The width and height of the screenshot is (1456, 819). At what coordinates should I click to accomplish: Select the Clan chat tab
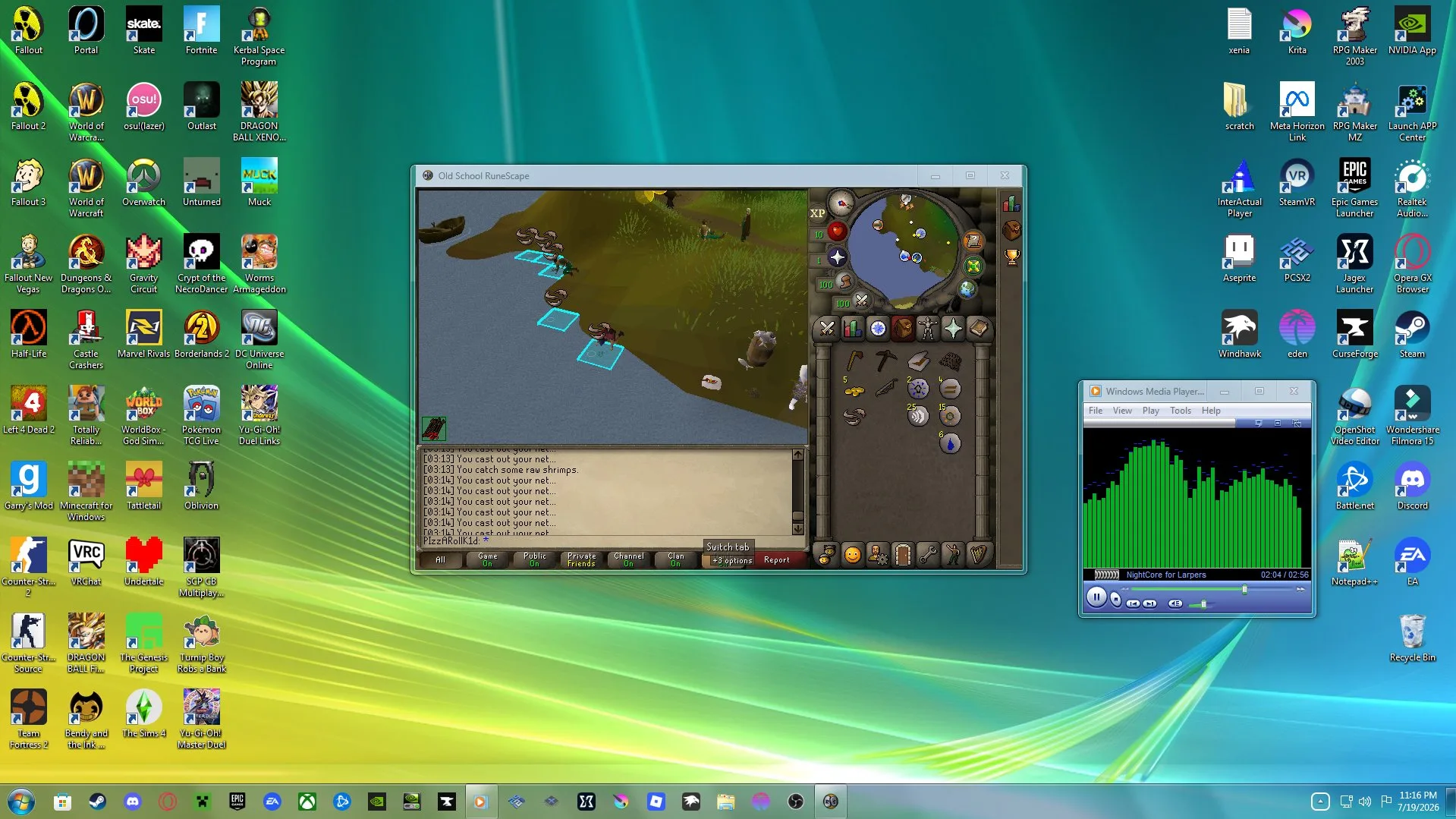(x=676, y=559)
